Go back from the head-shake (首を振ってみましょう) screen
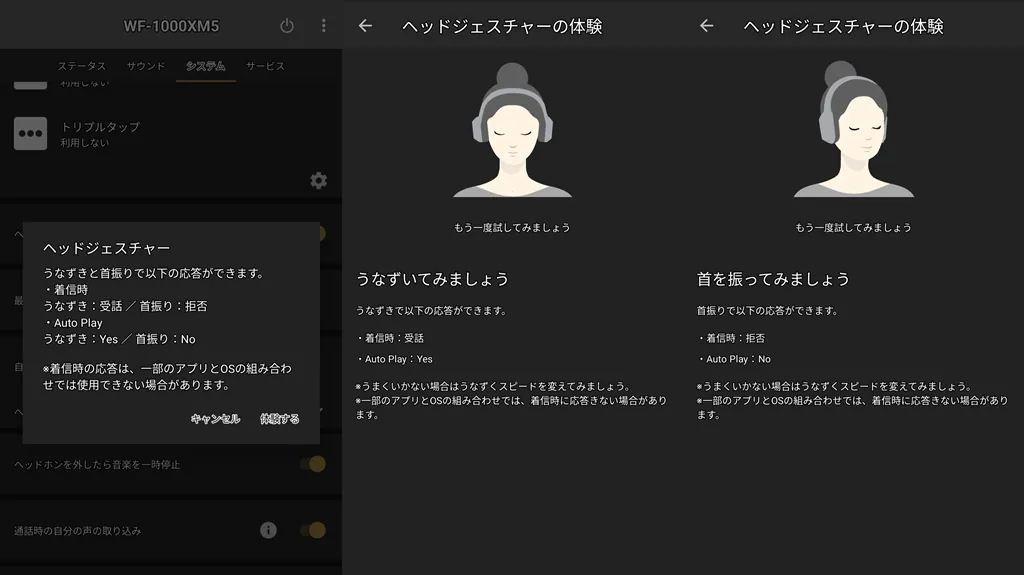 (706, 26)
